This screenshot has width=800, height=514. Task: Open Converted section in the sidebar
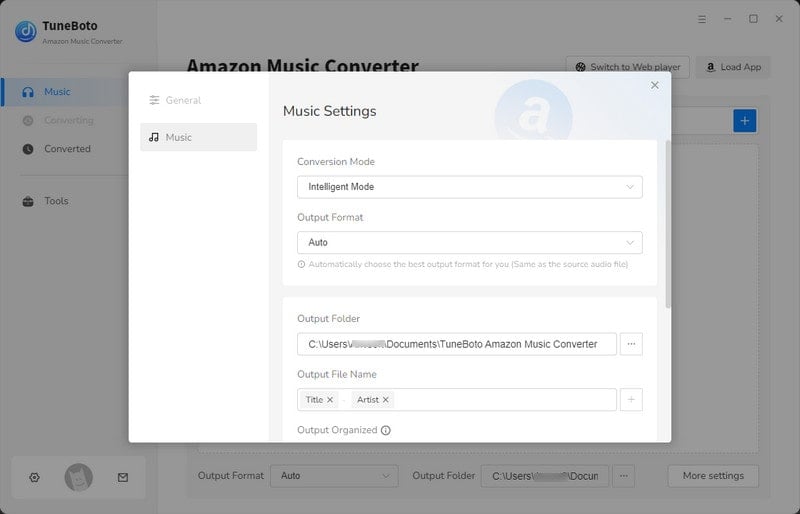pyautogui.click(x=64, y=149)
